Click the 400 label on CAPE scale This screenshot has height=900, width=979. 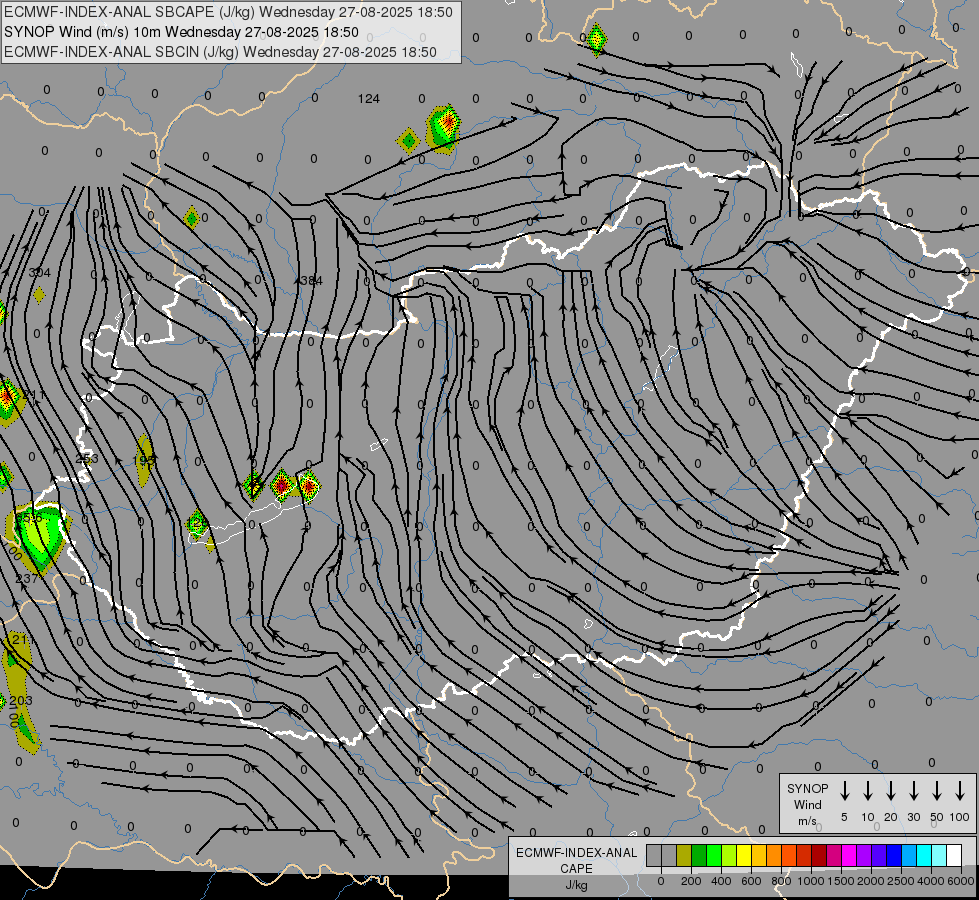pos(721,881)
